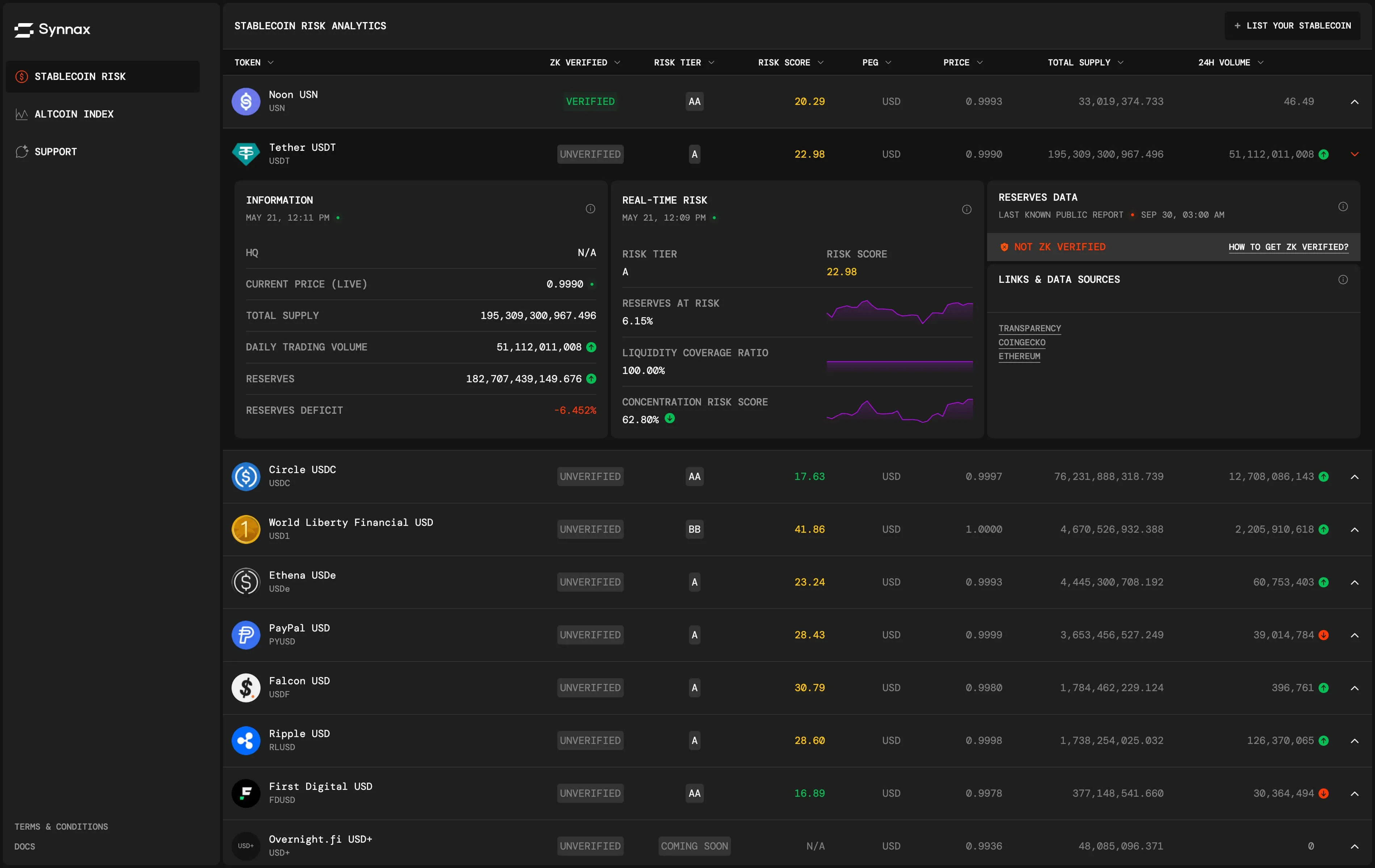Click the Ripple USD token icon
Image resolution: width=1375 pixels, height=868 pixels.
point(246,740)
